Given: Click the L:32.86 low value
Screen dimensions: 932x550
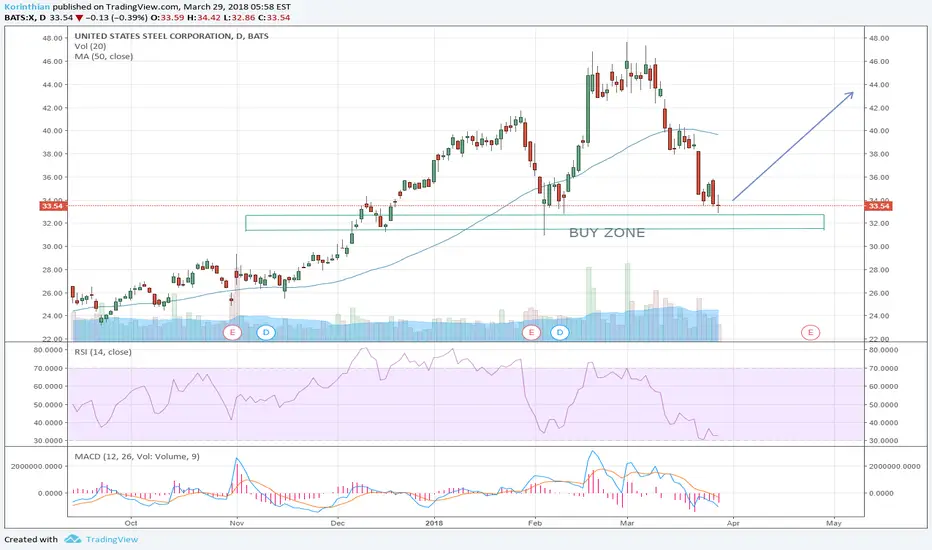Looking at the screenshot, I should (x=239, y=18).
